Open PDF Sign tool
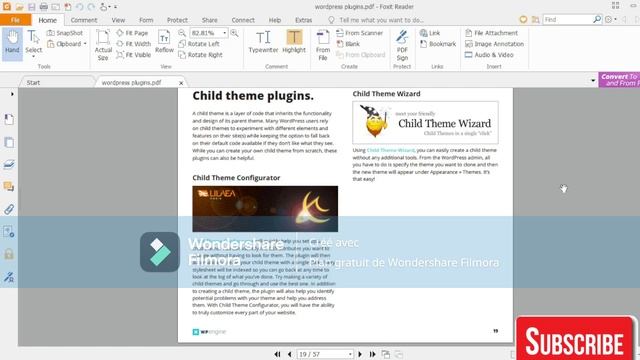Image resolution: width=640 pixels, height=360 pixels. tap(402, 45)
